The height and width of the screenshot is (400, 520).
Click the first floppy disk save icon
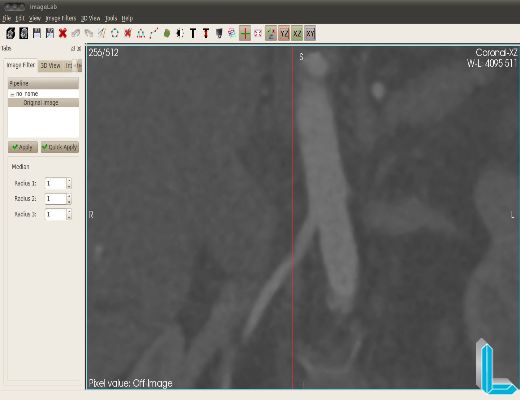click(x=37, y=33)
